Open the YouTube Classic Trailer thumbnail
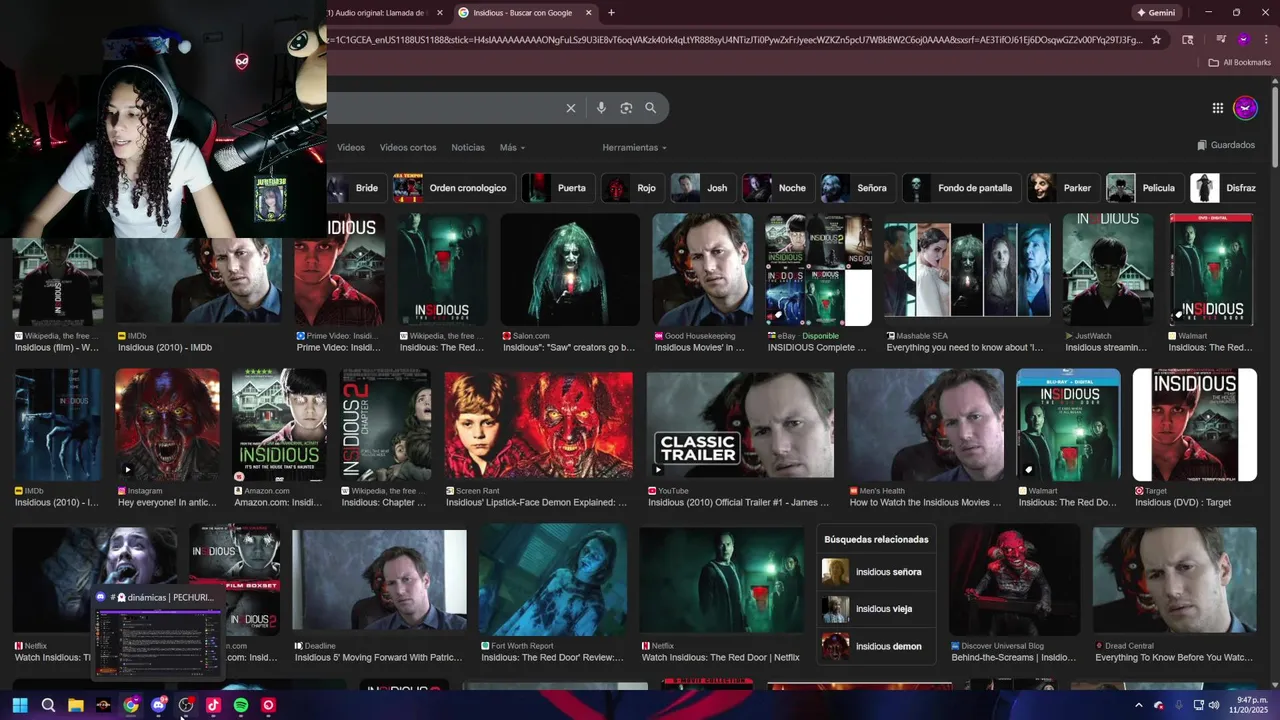This screenshot has width=1280, height=720. pyautogui.click(x=740, y=426)
